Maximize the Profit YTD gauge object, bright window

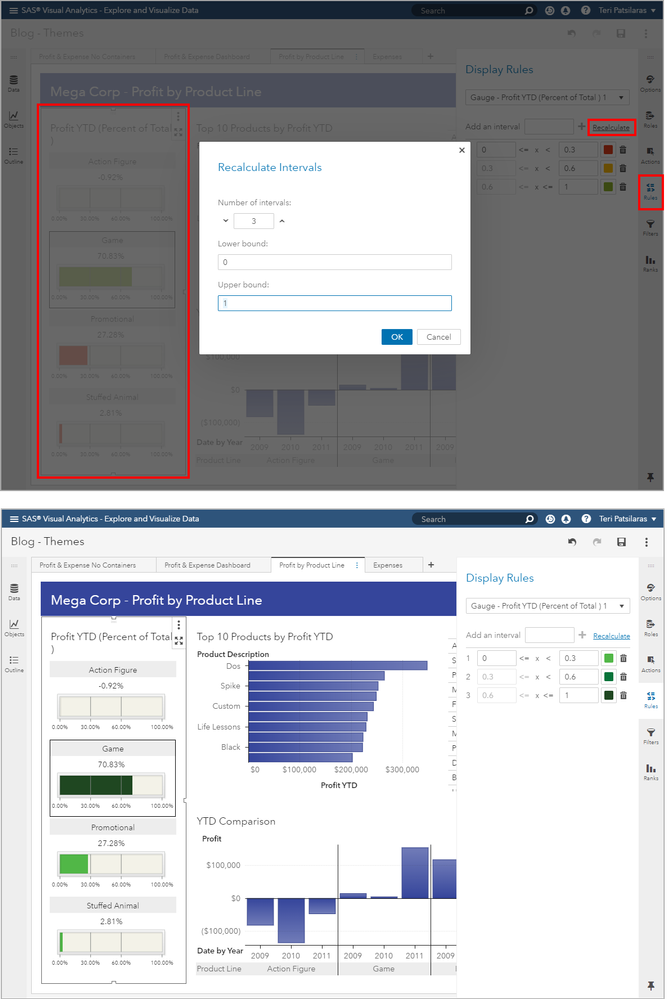178,640
